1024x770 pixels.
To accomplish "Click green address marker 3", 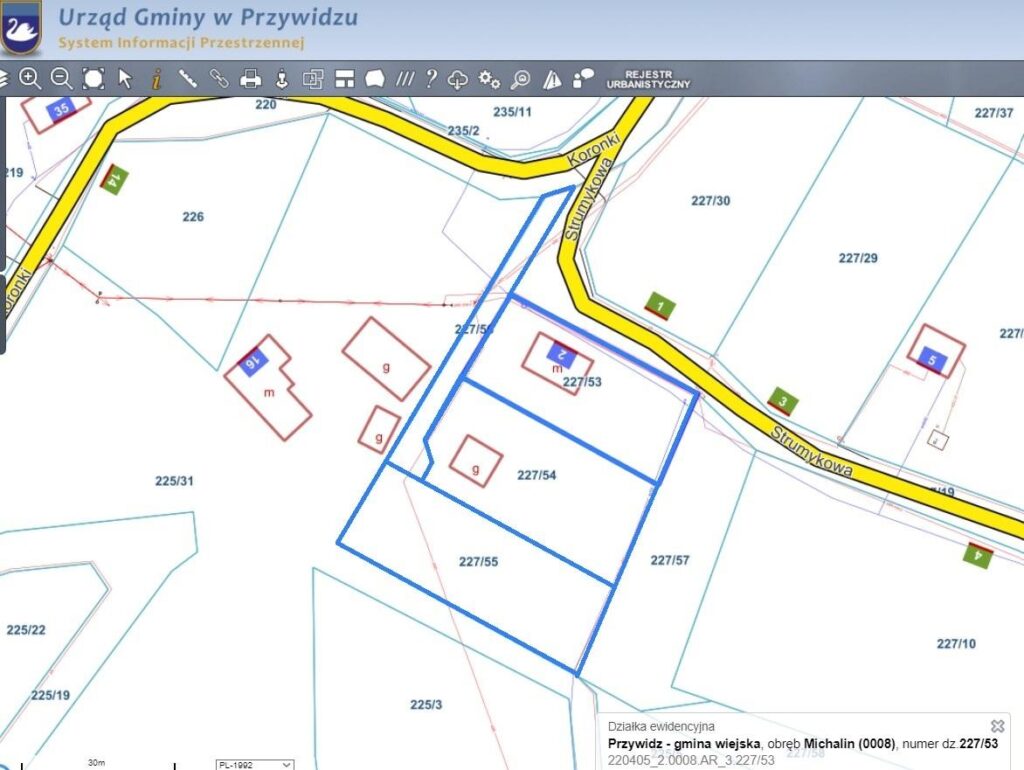I will [782, 401].
